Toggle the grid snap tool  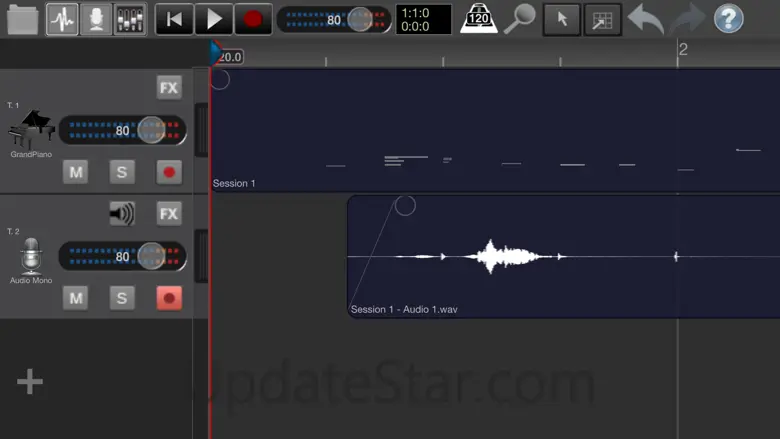click(x=602, y=19)
